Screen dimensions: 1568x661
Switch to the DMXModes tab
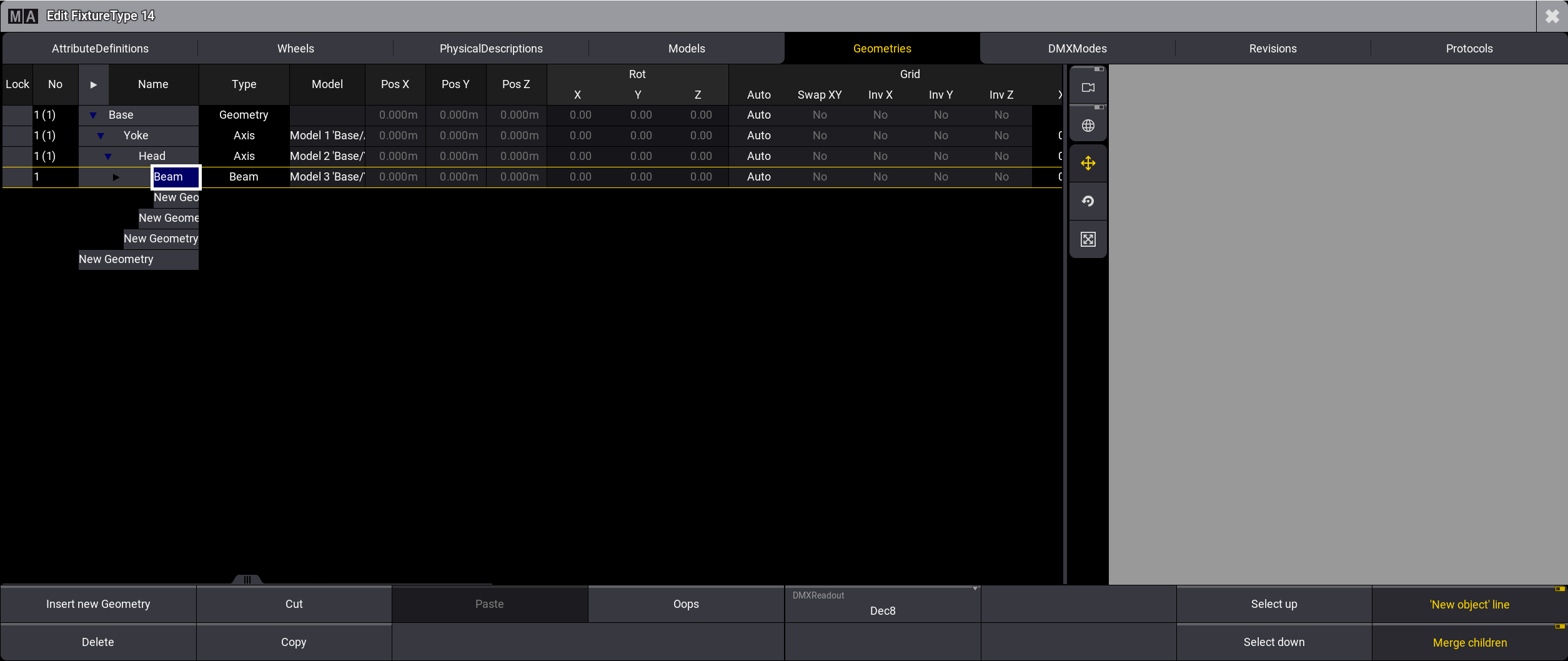tap(1077, 49)
